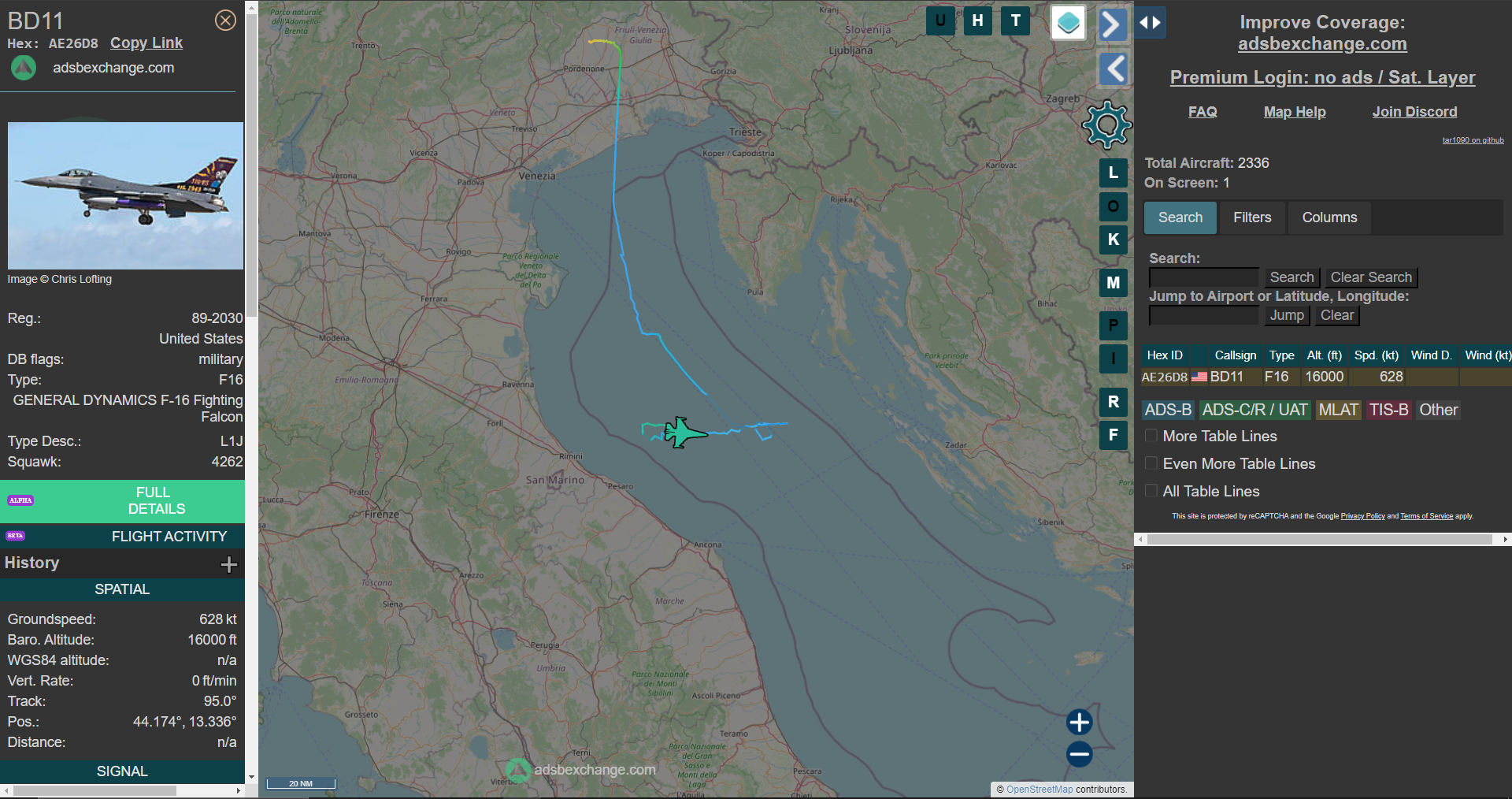This screenshot has width=1512, height=799.
Task: Toggle the MLAT source filter
Action: pos(1338,410)
